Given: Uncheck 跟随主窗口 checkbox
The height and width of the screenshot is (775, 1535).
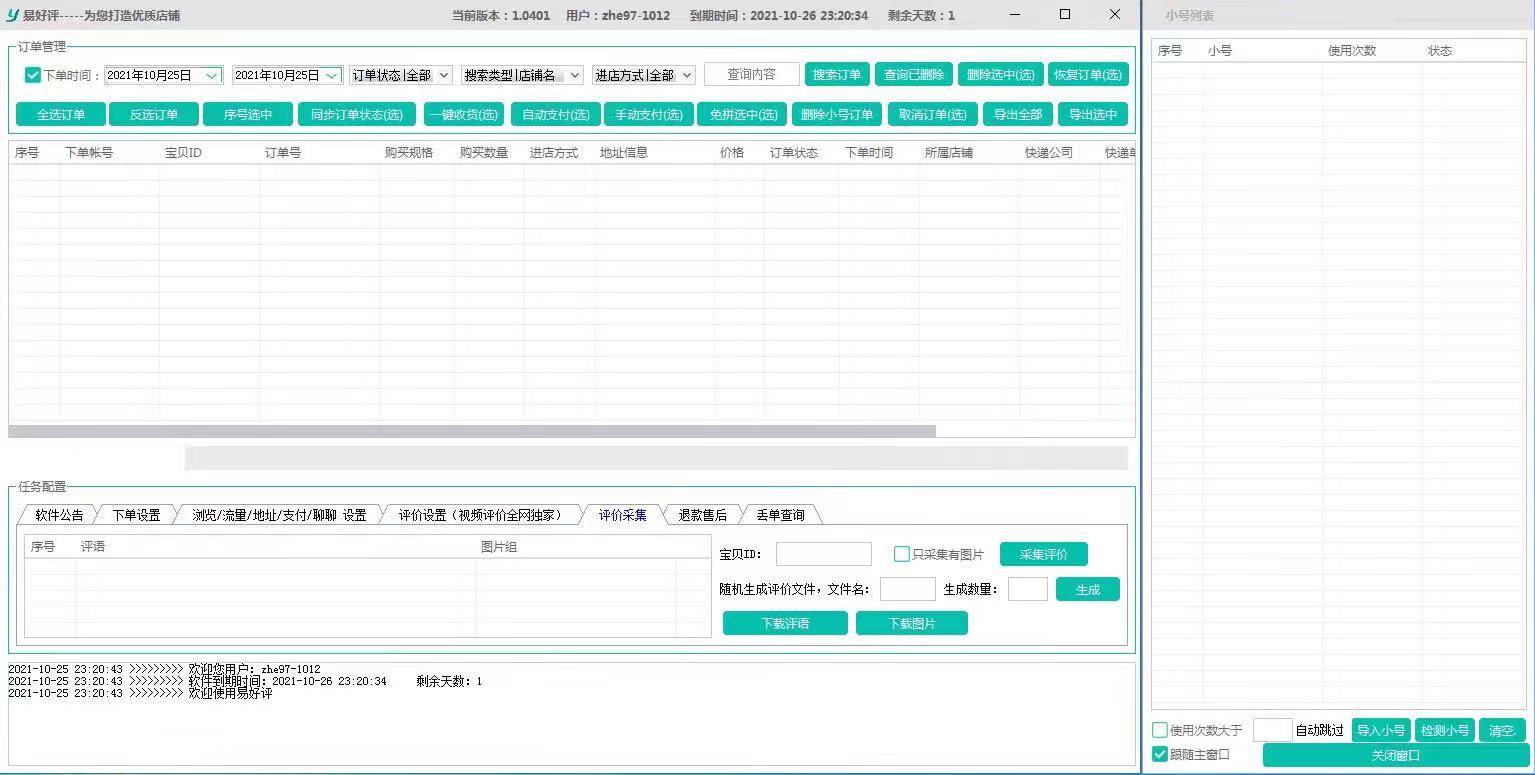Looking at the screenshot, I should 1160,754.
